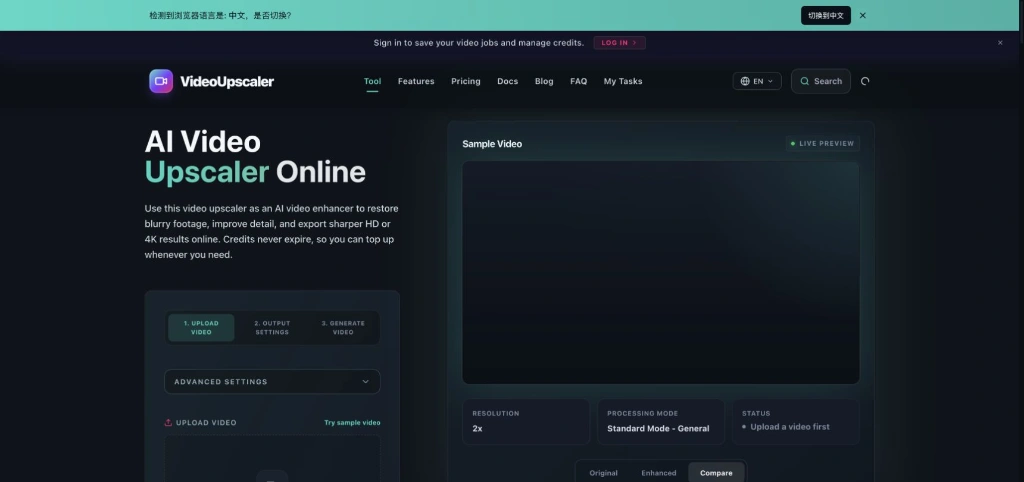
Task: Click the globe language icon
Action: [744, 82]
